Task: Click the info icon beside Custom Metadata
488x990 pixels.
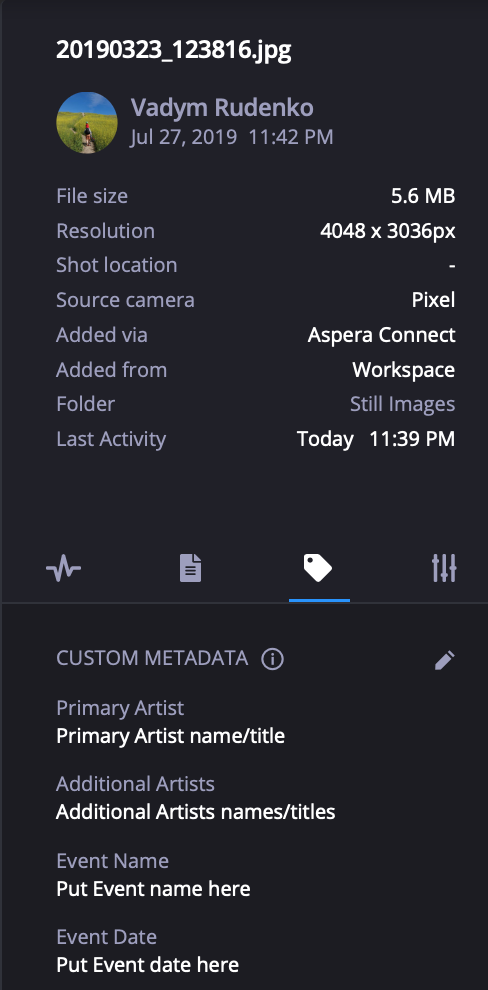Action: (x=273, y=659)
